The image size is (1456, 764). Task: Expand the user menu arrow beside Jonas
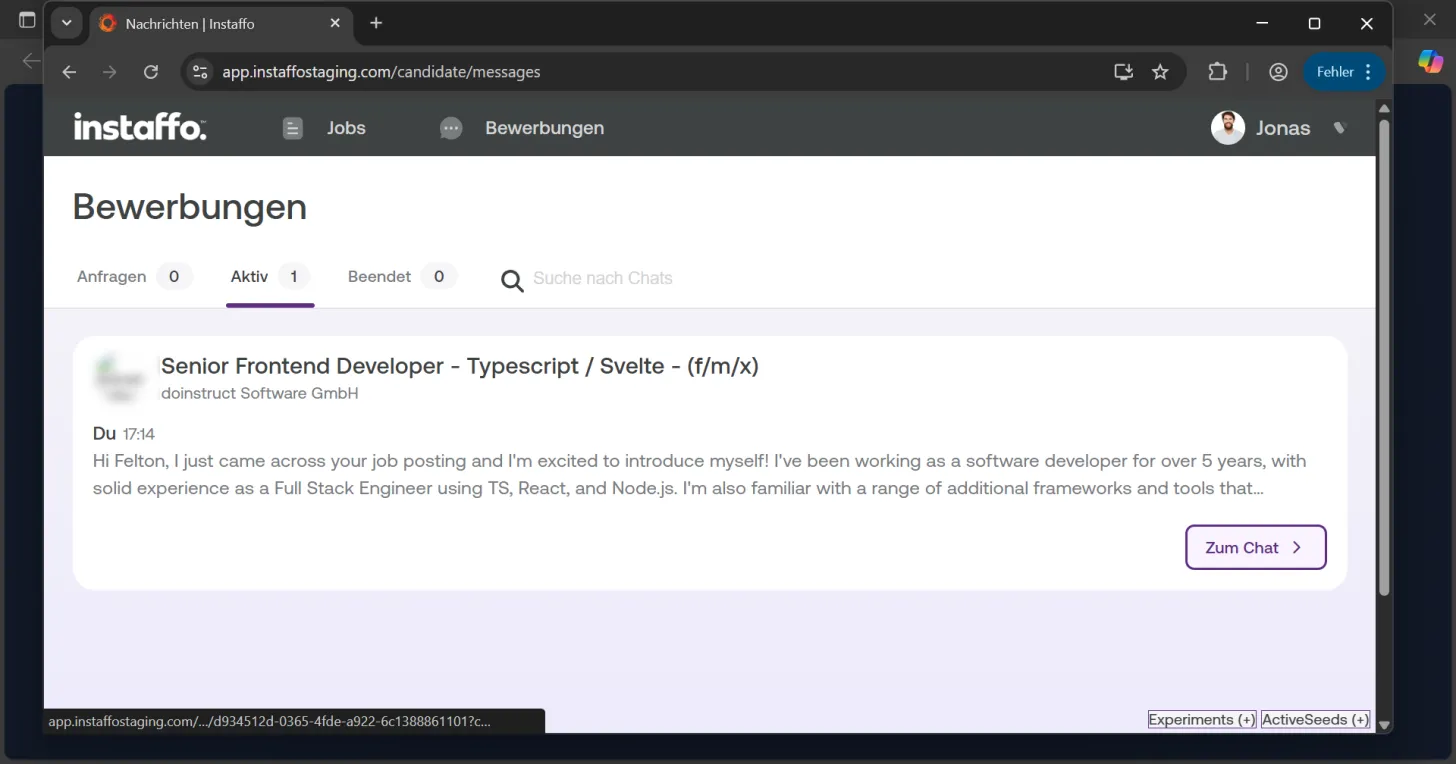1341,128
